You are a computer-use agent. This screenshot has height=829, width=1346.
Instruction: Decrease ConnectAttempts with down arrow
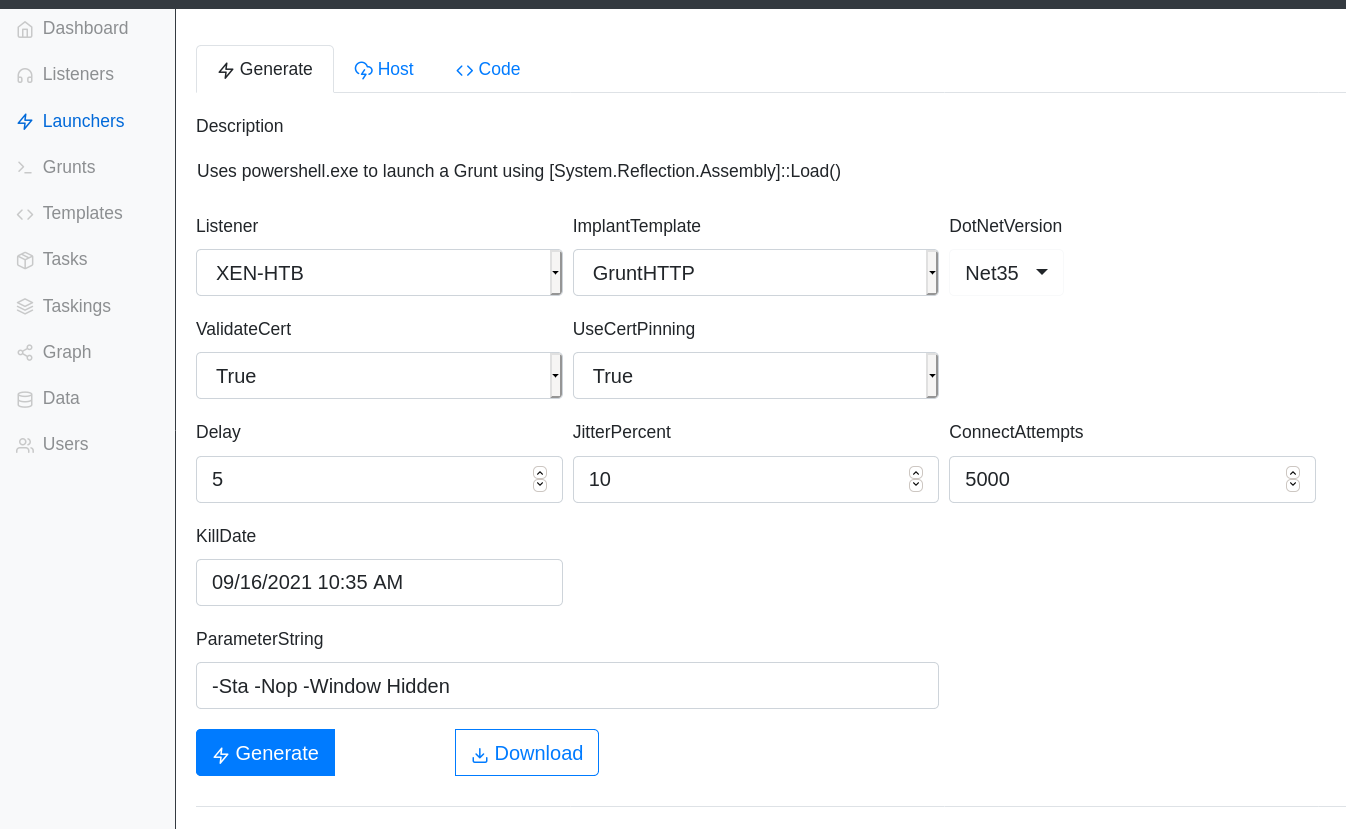pos(1293,486)
